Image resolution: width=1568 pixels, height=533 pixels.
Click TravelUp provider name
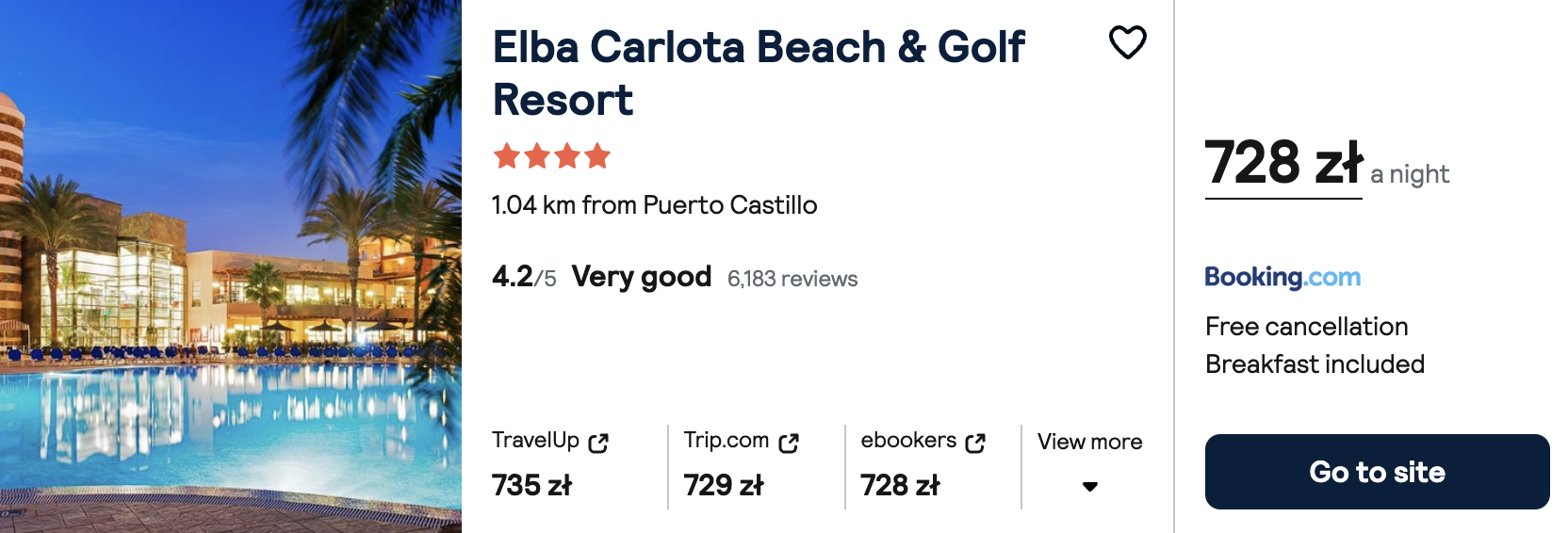tap(535, 440)
